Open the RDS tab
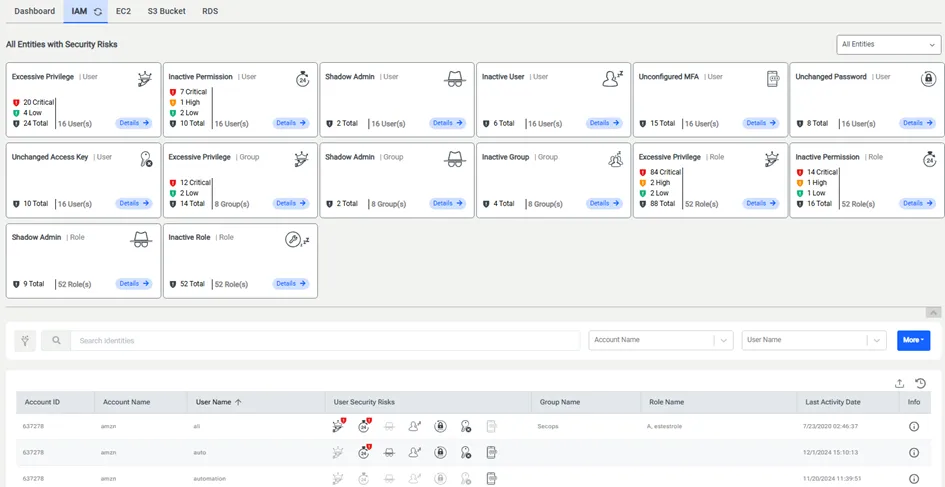This screenshot has height=487, width=945. pos(210,11)
